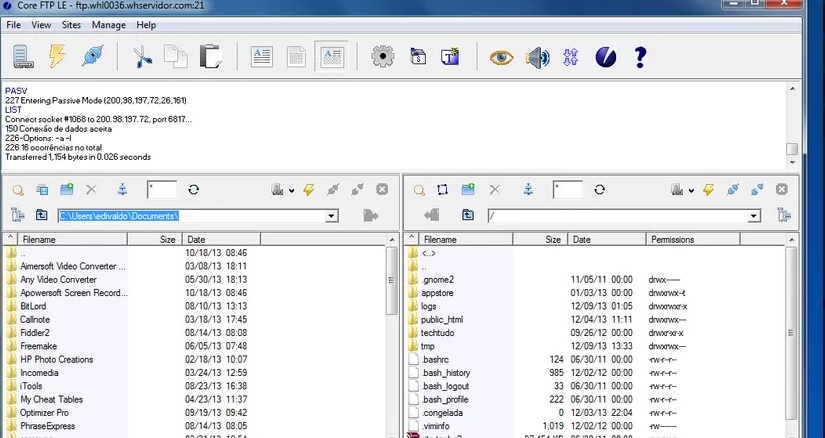
Task: Select the public_html remote folder
Action: [442, 320]
